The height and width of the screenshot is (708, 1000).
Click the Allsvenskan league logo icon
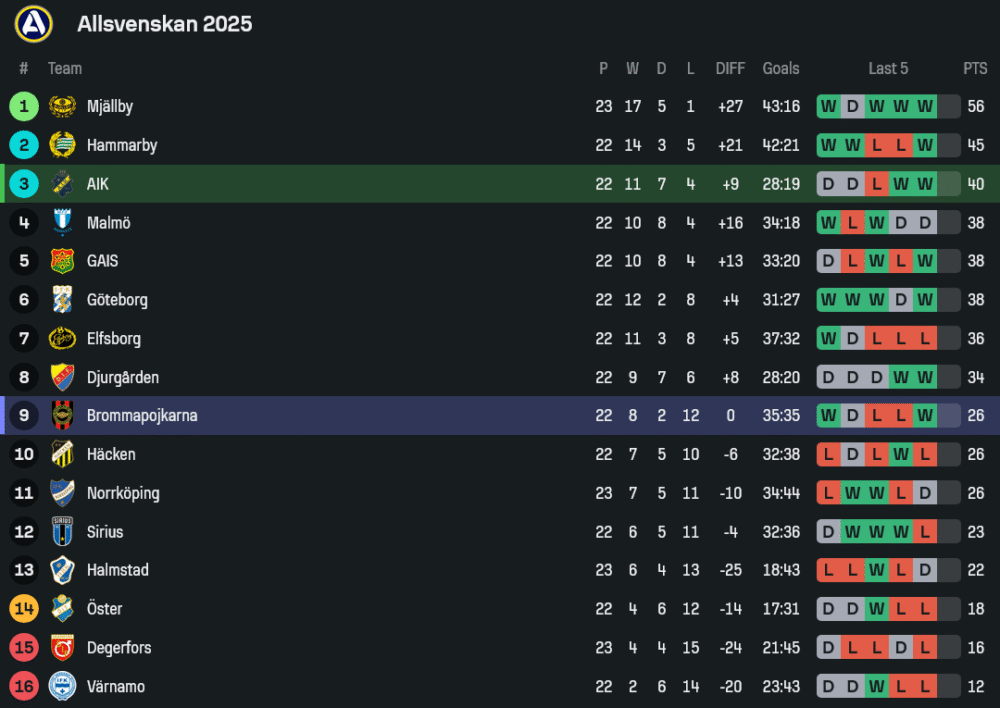pos(33,23)
